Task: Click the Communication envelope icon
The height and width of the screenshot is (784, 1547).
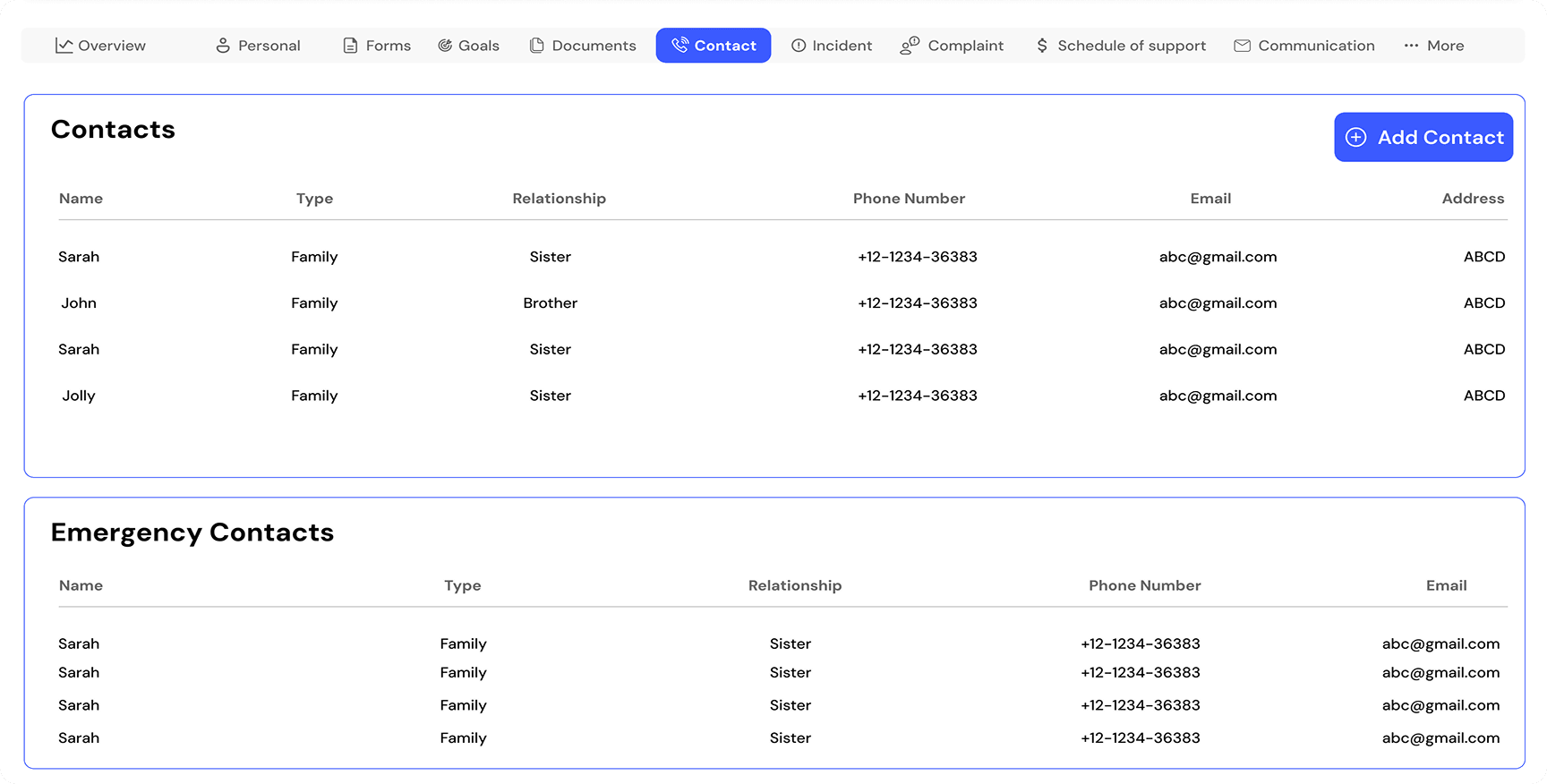Action: coord(1243,46)
